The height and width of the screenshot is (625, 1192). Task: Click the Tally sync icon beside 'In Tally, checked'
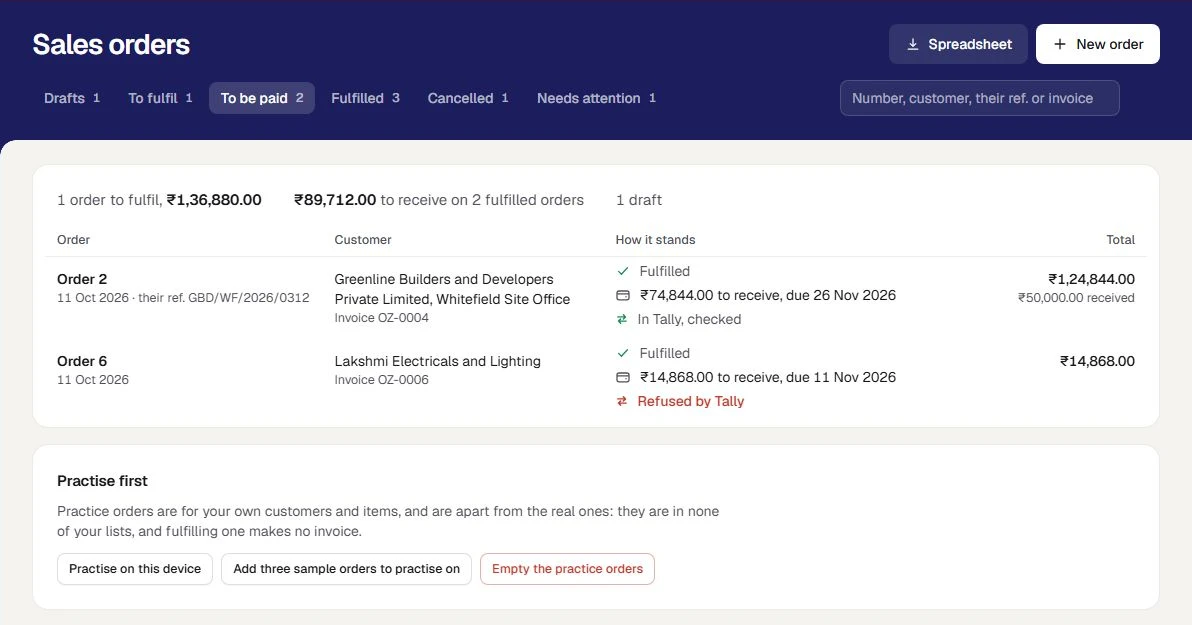[622, 319]
